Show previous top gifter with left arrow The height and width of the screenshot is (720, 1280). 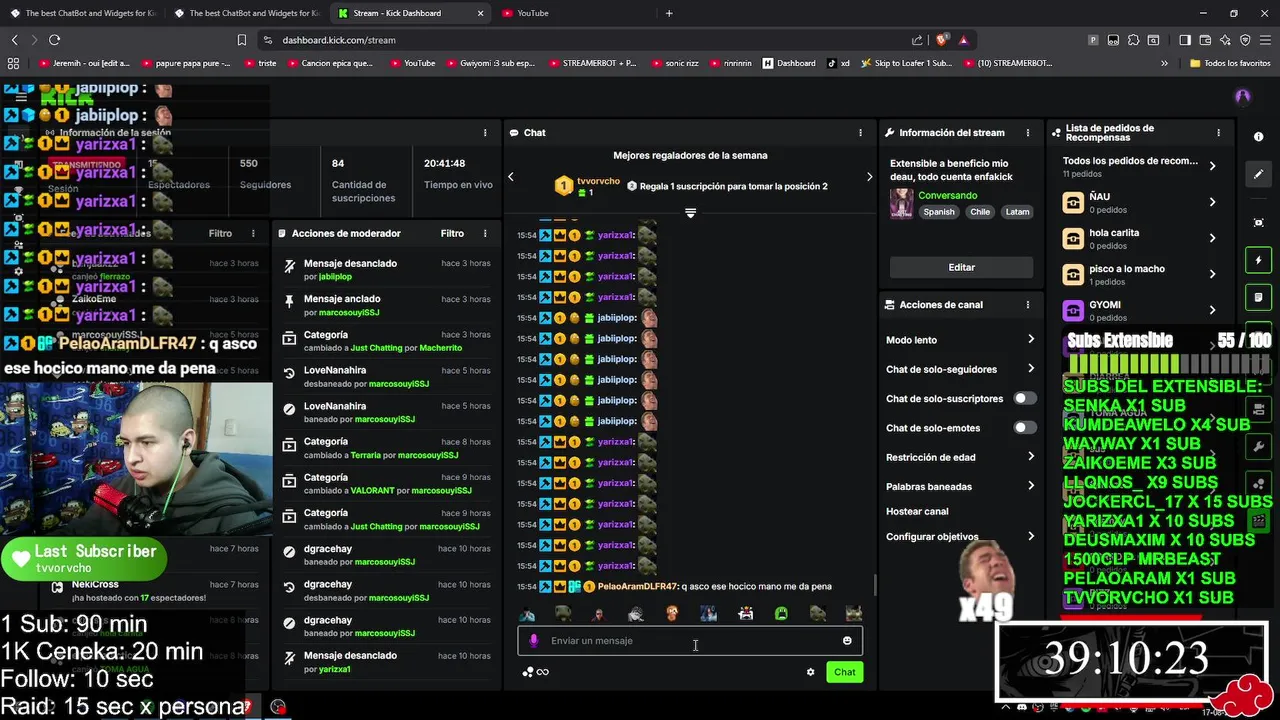click(511, 177)
